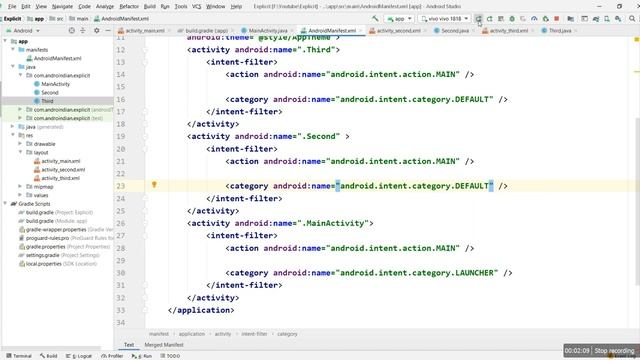Viewport: 640px width, 360px height.
Task: Collapse the app module tree node
Action: (x=5, y=41)
